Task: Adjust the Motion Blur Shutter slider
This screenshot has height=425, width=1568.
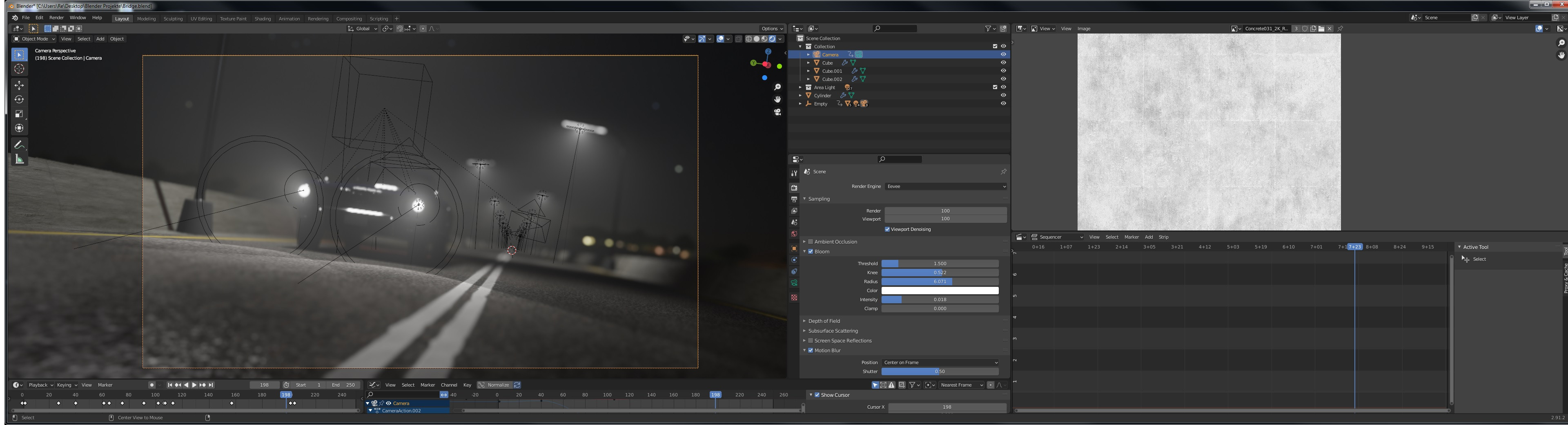Action: click(x=940, y=371)
